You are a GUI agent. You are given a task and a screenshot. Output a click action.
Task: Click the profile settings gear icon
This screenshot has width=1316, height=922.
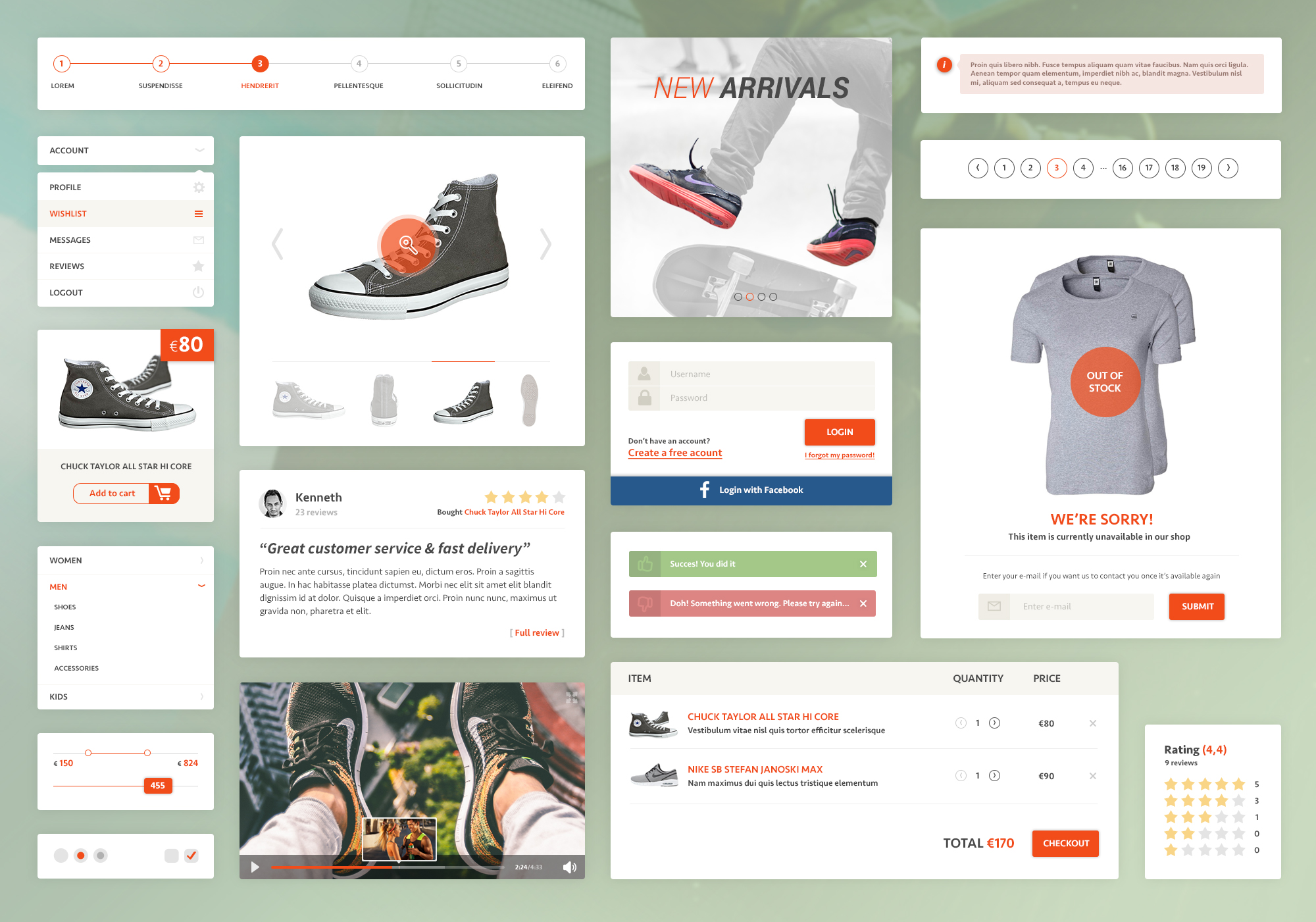tap(200, 187)
